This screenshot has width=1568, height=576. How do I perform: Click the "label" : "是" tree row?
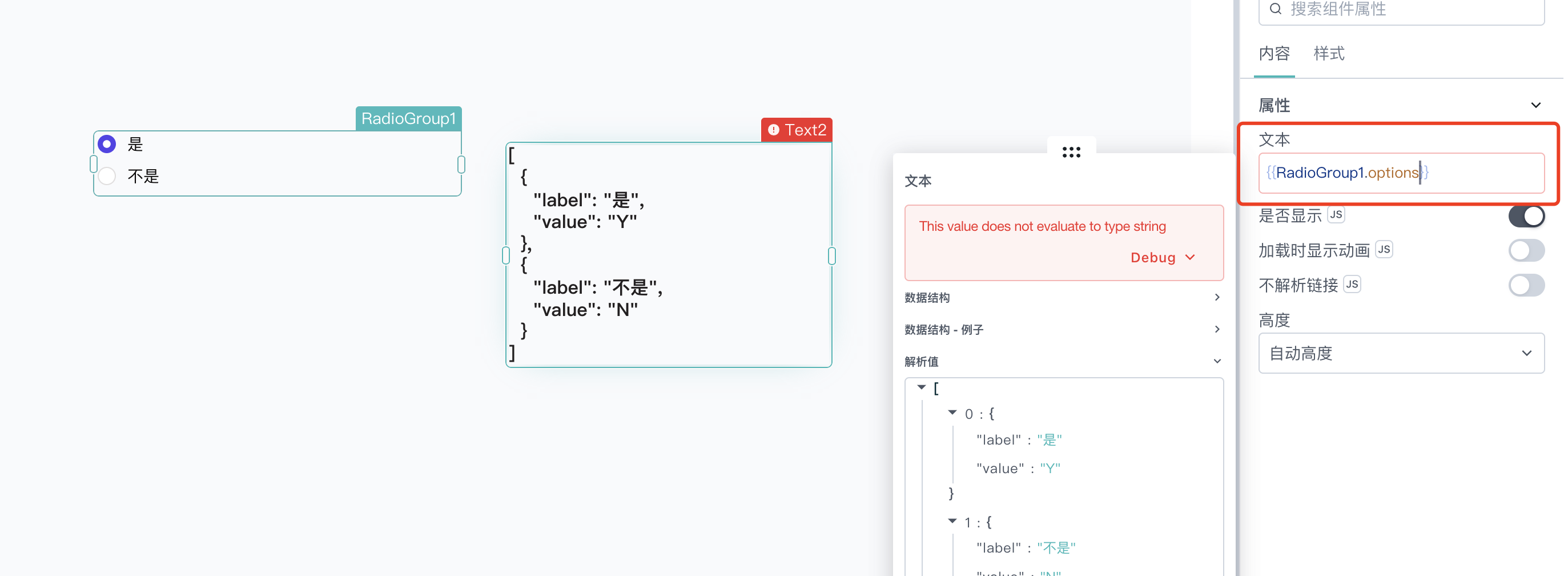tap(1019, 439)
